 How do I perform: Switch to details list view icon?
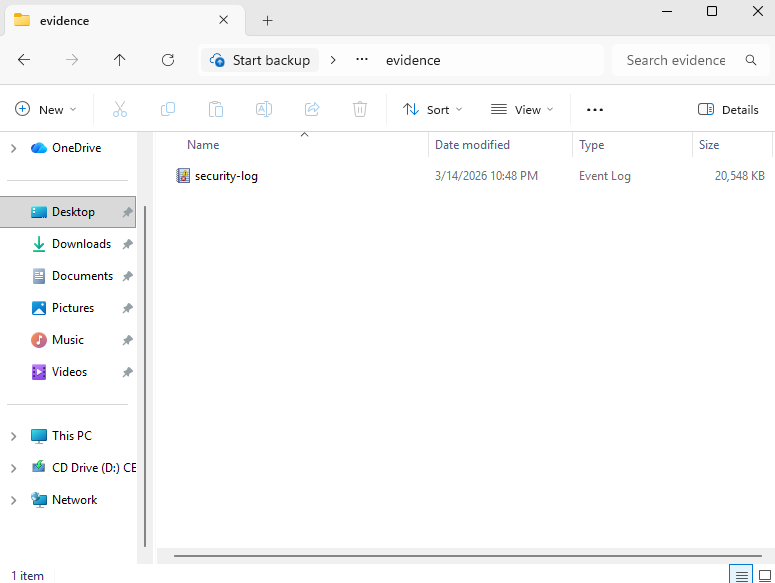coord(741,576)
